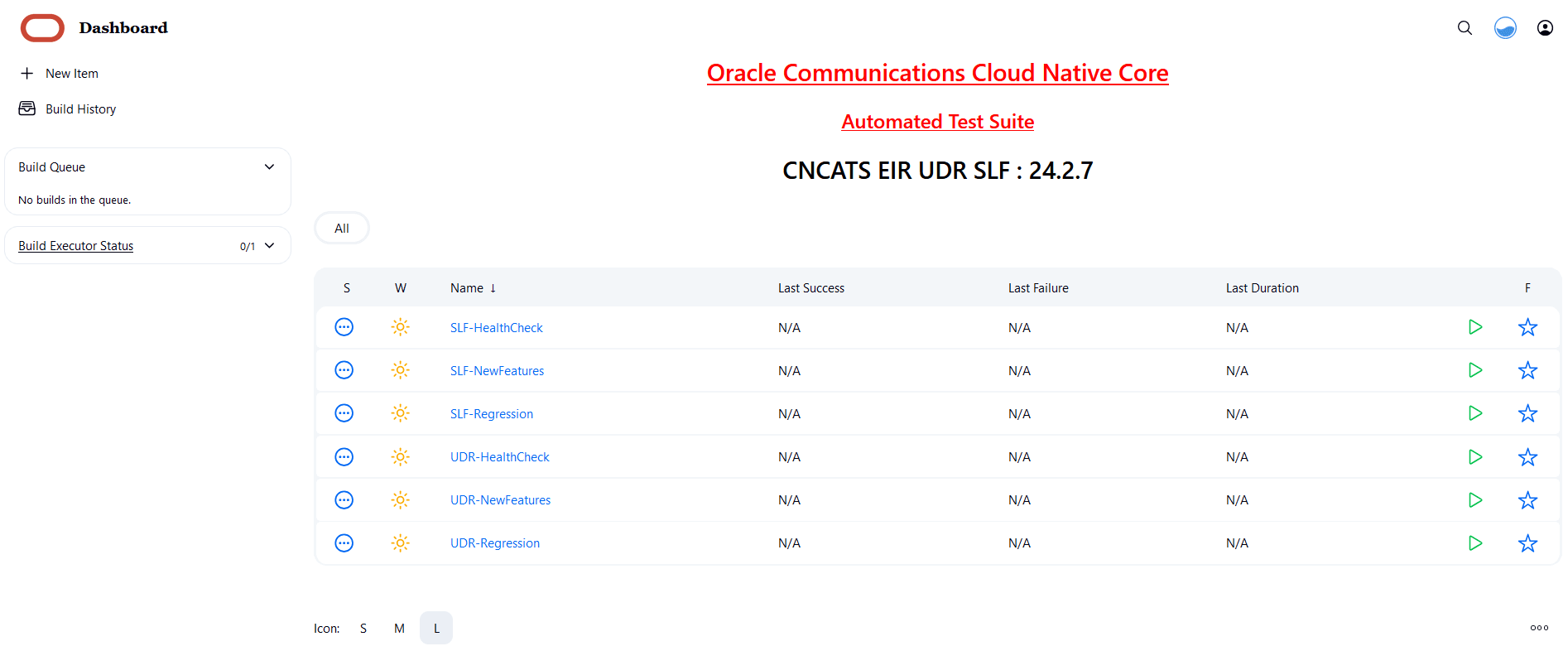Screen dimensions: 1568x651
Task: Click weather sun icon for UDR-NewFeatures
Action: pos(401,500)
